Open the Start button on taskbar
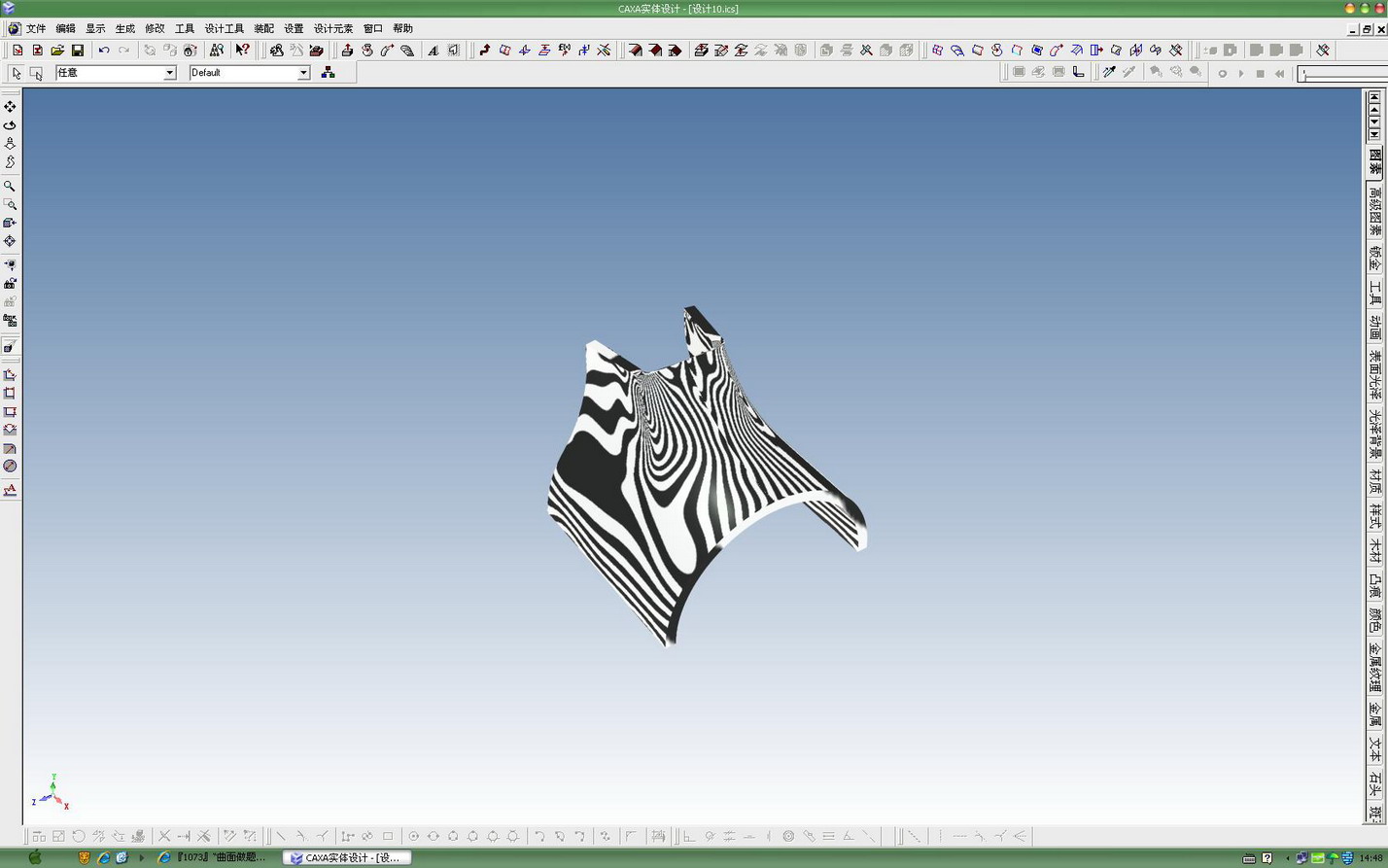Screen dimensions: 1388x868 35,857
